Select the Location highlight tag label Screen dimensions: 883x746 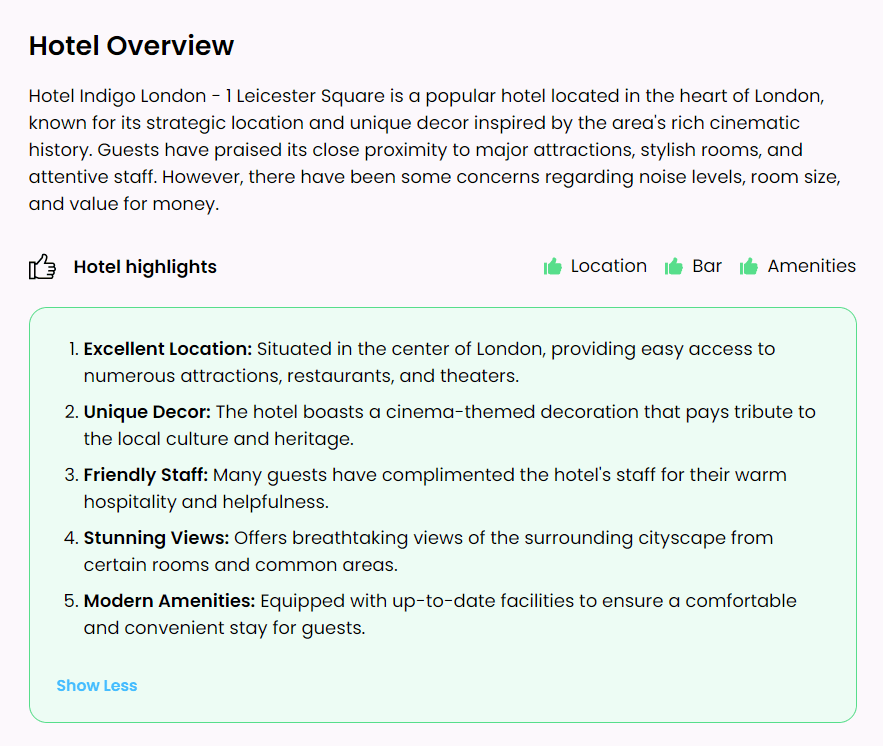pyautogui.click(x=608, y=266)
